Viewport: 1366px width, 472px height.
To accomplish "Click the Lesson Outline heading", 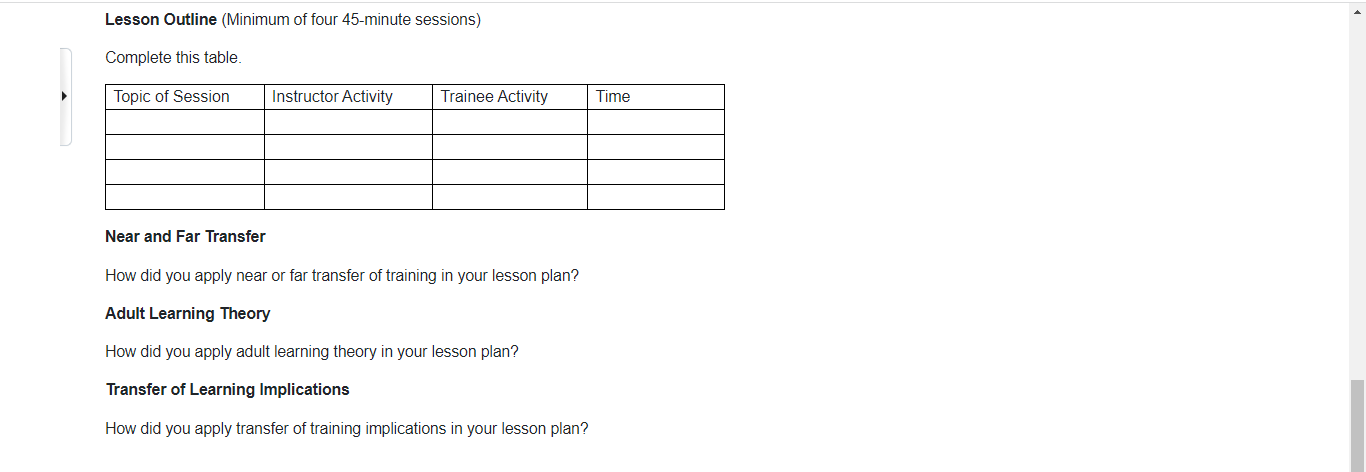I will pos(161,20).
